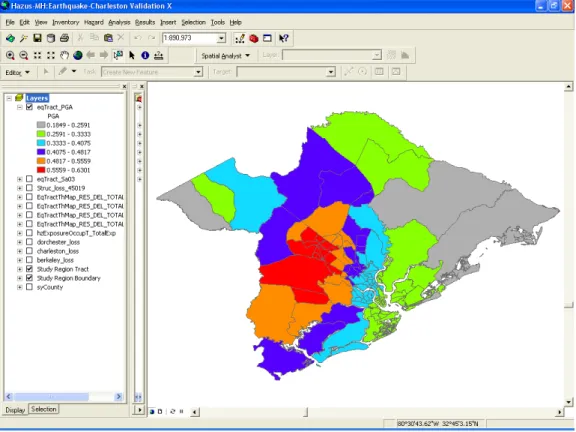Click the Measure tool icon
Image resolution: width=576 pixels, height=432 pixels.
coord(159,55)
